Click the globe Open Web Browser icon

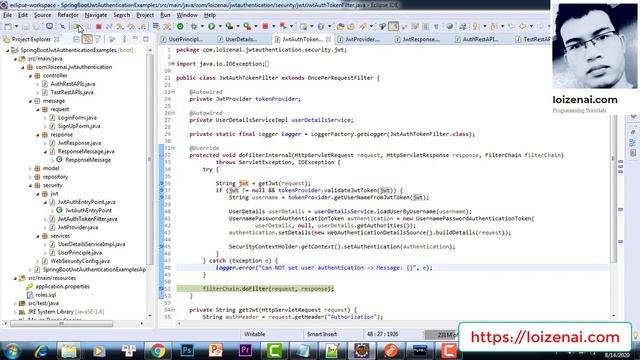click(449, 27)
